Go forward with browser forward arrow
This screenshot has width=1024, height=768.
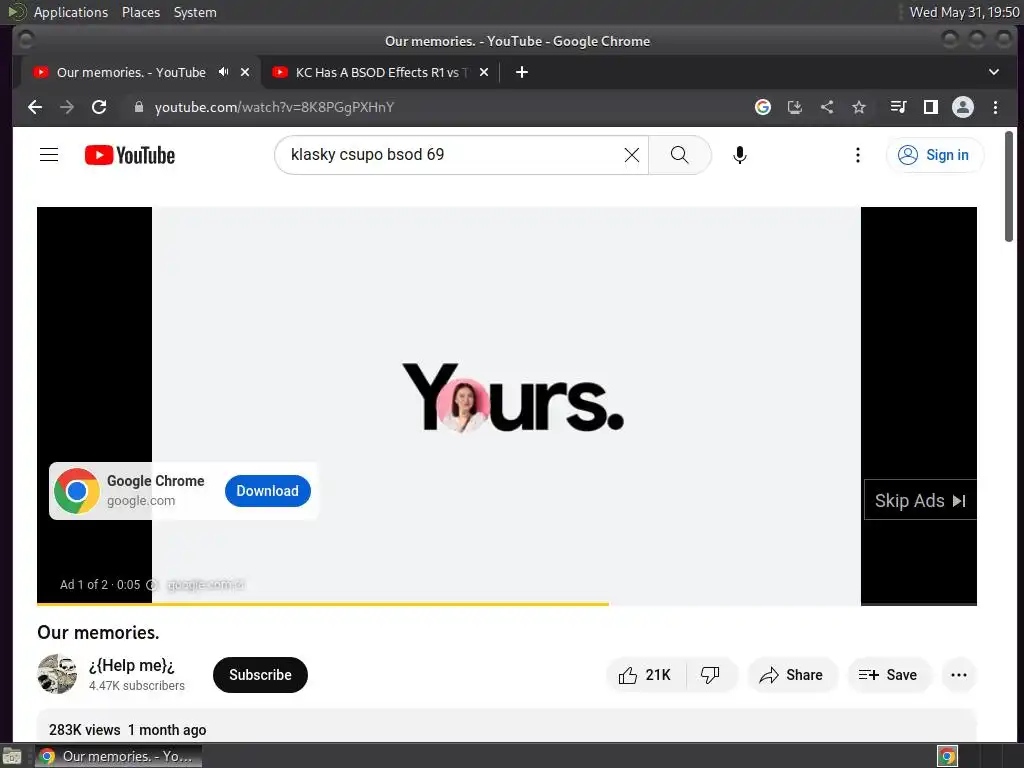[x=67, y=107]
